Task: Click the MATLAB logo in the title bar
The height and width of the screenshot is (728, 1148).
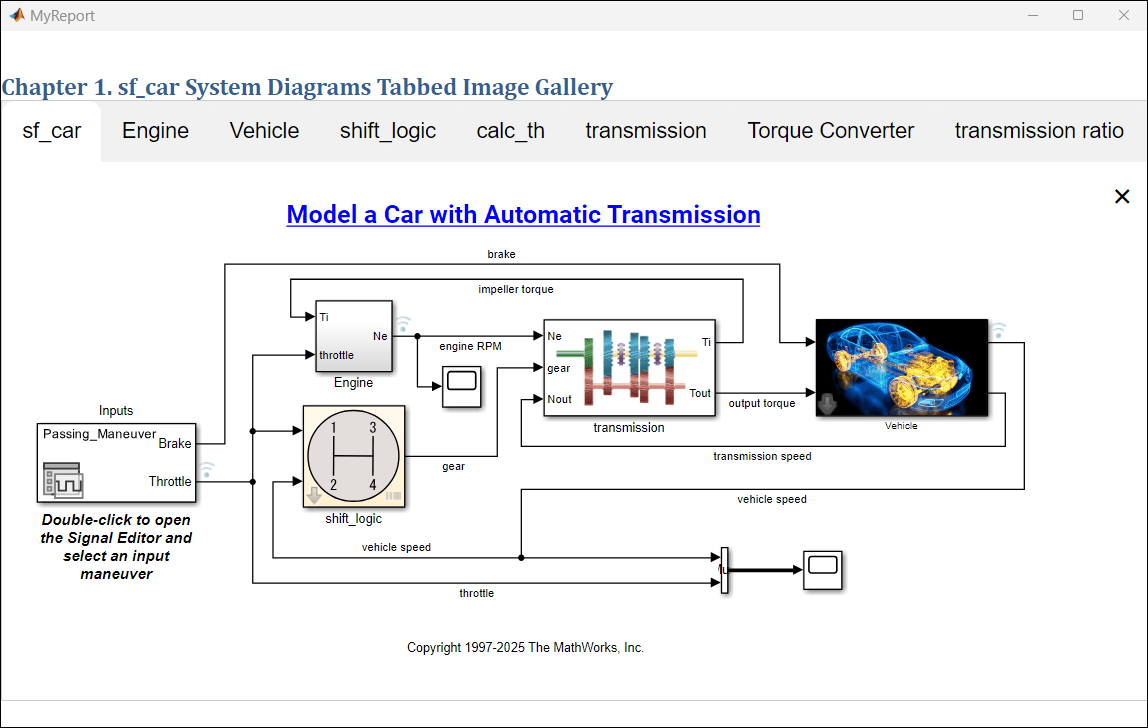Action: click(17, 15)
